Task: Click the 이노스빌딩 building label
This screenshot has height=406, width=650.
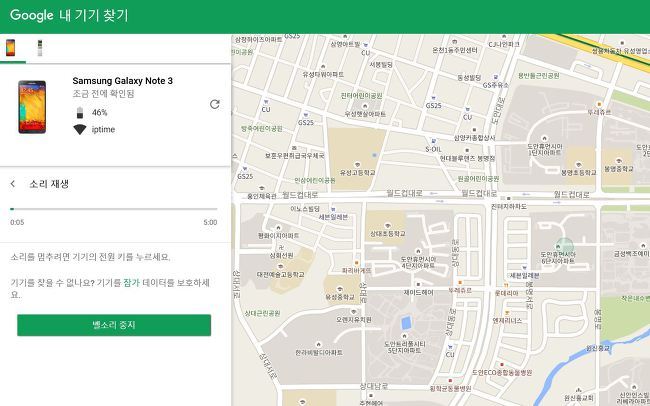Action: (305, 209)
